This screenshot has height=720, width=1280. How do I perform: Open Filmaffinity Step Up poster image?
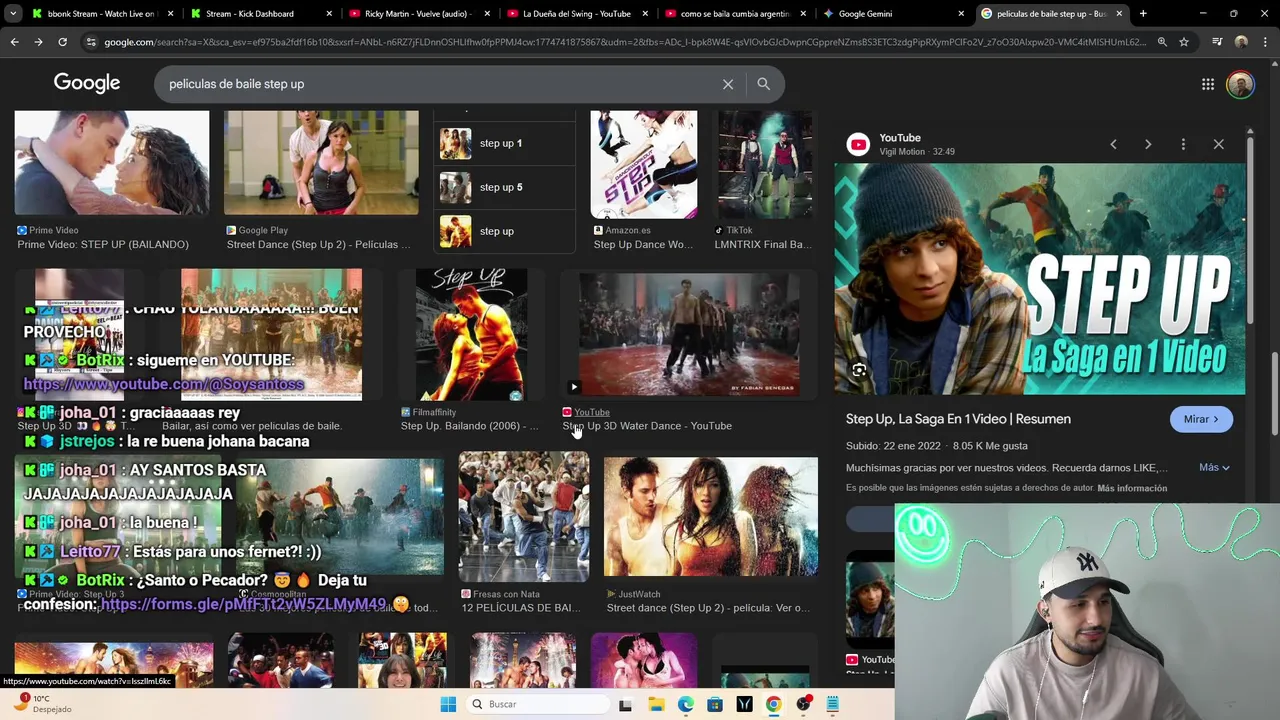[x=471, y=335]
